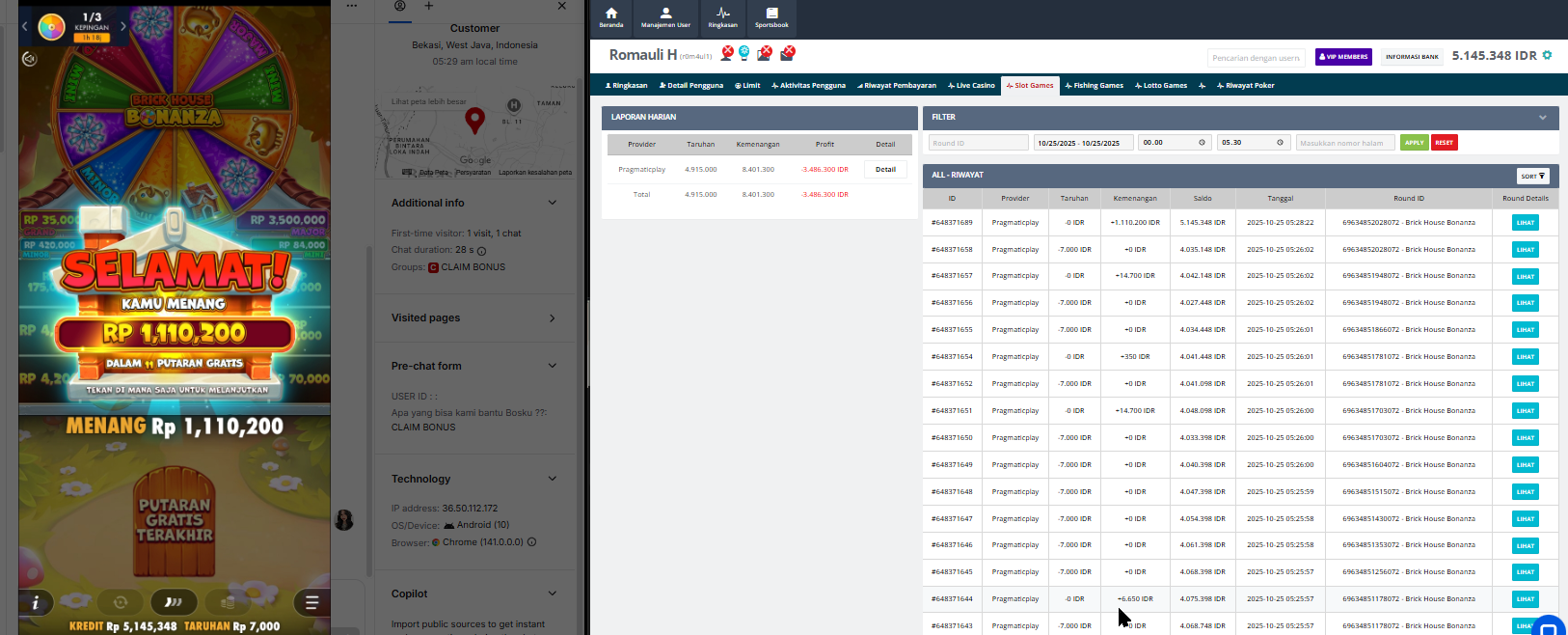The height and width of the screenshot is (635, 1568).
Task: Click LIHAT for round ID #648371689
Action: pyautogui.click(x=1525, y=223)
